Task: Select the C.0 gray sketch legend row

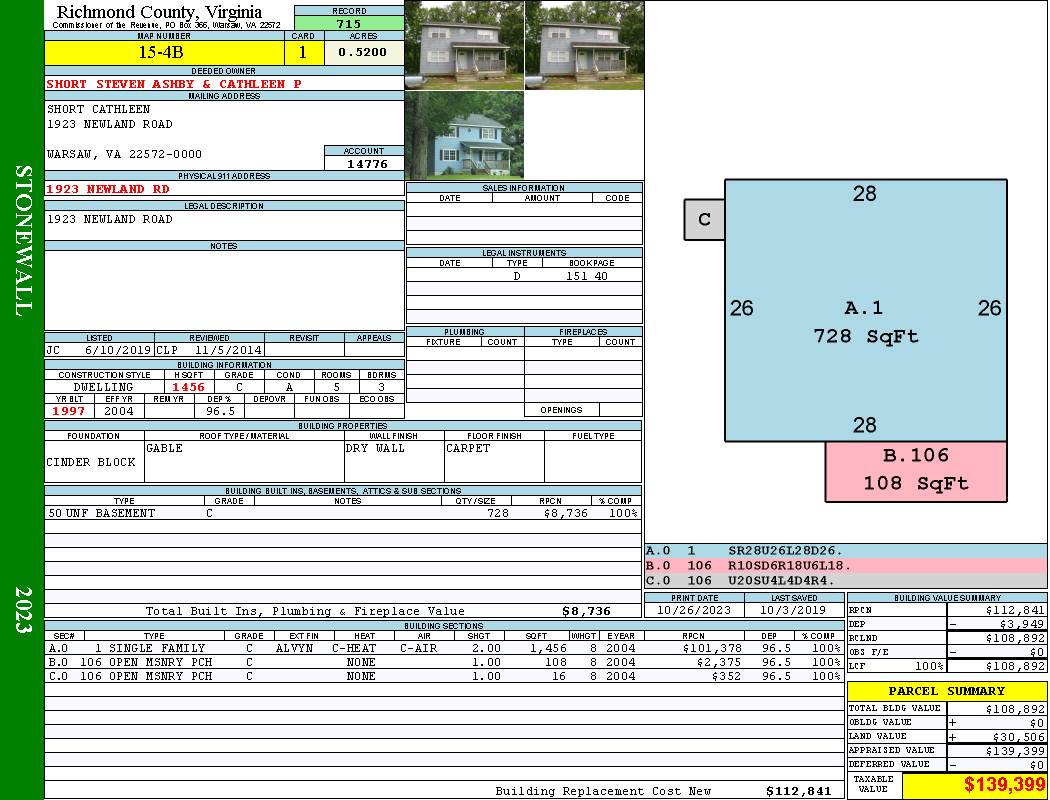Action: [x=845, y=579]
